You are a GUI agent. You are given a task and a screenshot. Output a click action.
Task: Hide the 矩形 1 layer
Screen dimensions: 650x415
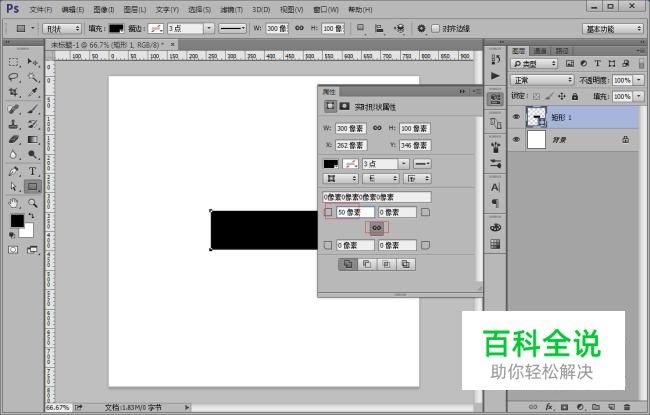pos(516,117)
